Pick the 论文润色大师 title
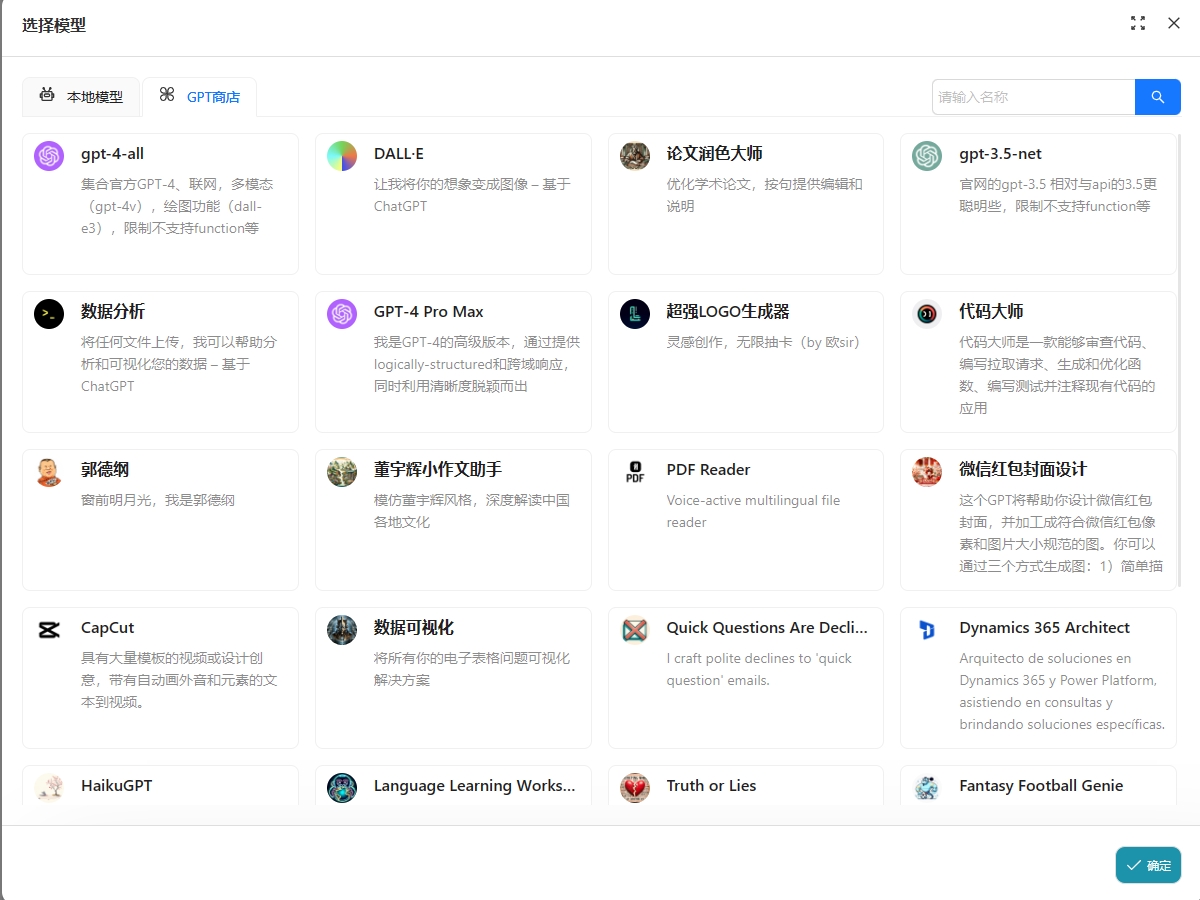 coord(715,154)
